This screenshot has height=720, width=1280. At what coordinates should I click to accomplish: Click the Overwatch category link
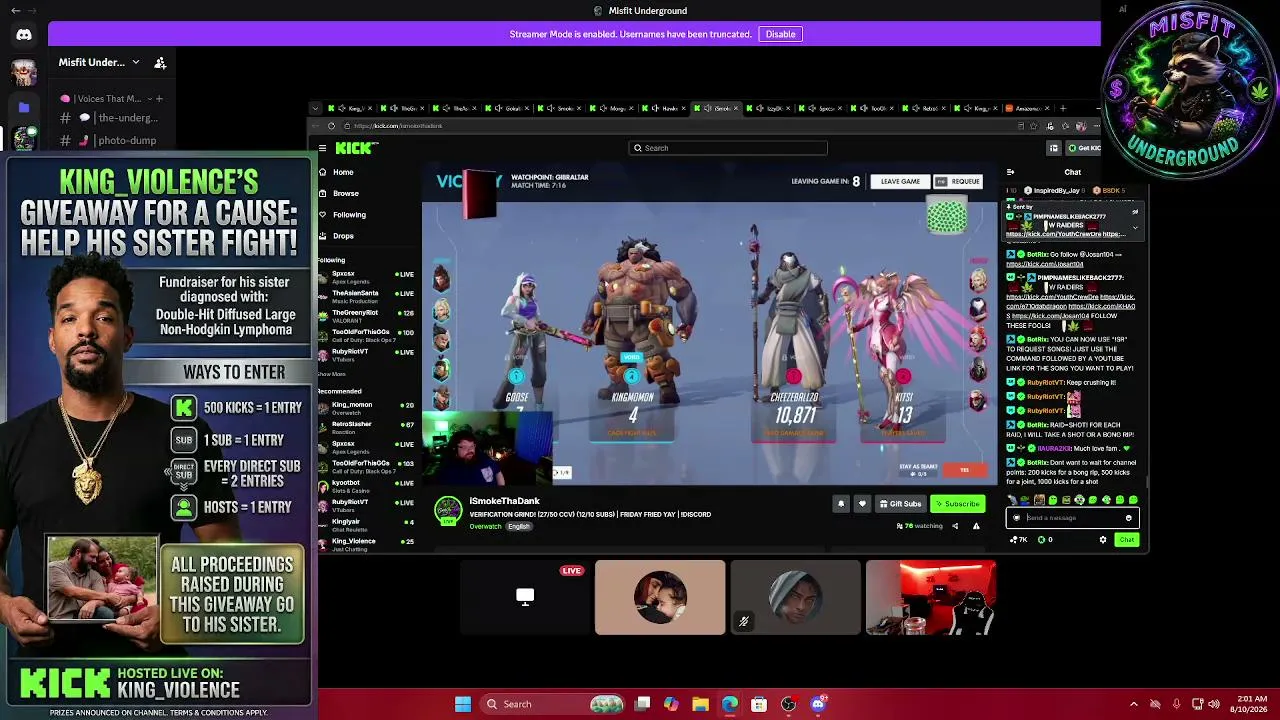[x=485, y=527]
